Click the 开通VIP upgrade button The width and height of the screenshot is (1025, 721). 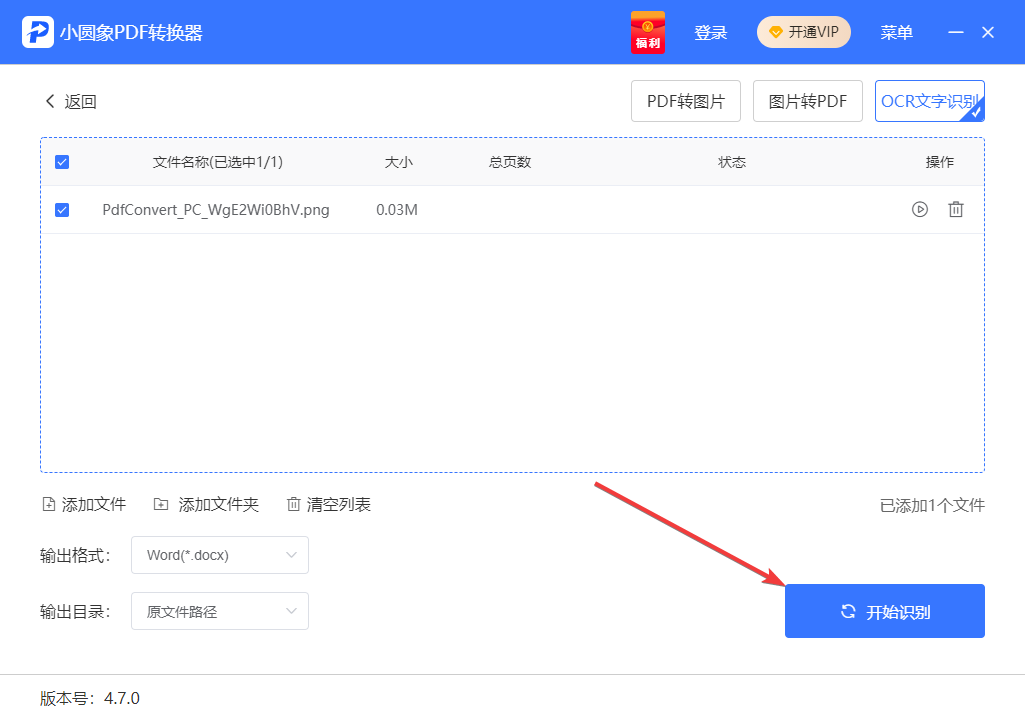tap(803, 31)
